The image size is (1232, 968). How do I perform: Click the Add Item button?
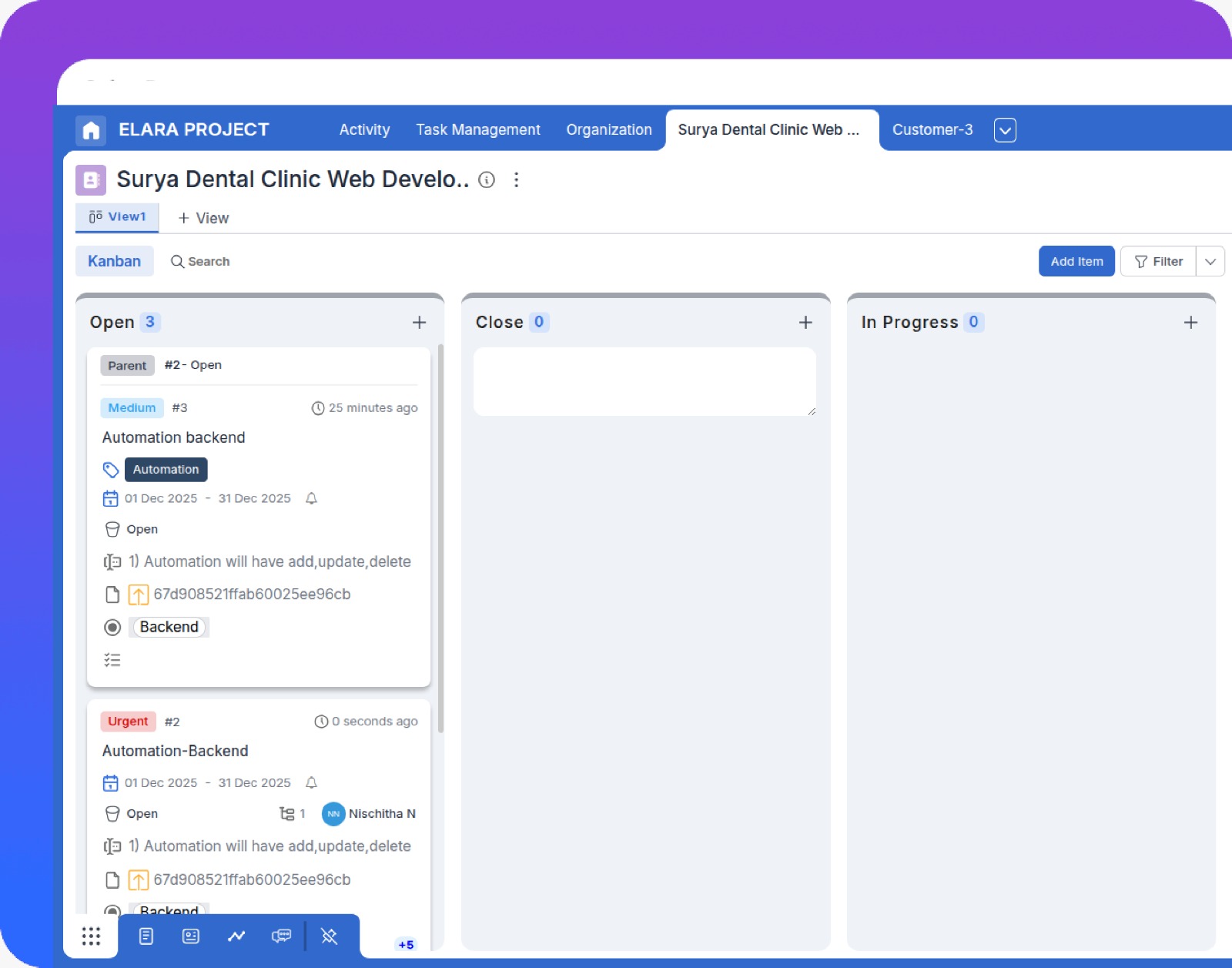click(1076, 261)
